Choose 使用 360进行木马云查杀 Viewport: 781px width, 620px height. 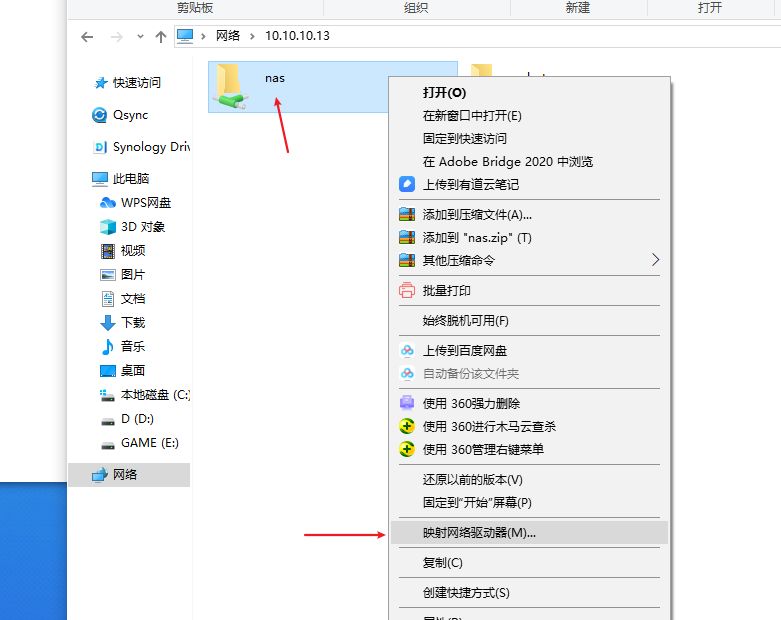tap(489, 426)
